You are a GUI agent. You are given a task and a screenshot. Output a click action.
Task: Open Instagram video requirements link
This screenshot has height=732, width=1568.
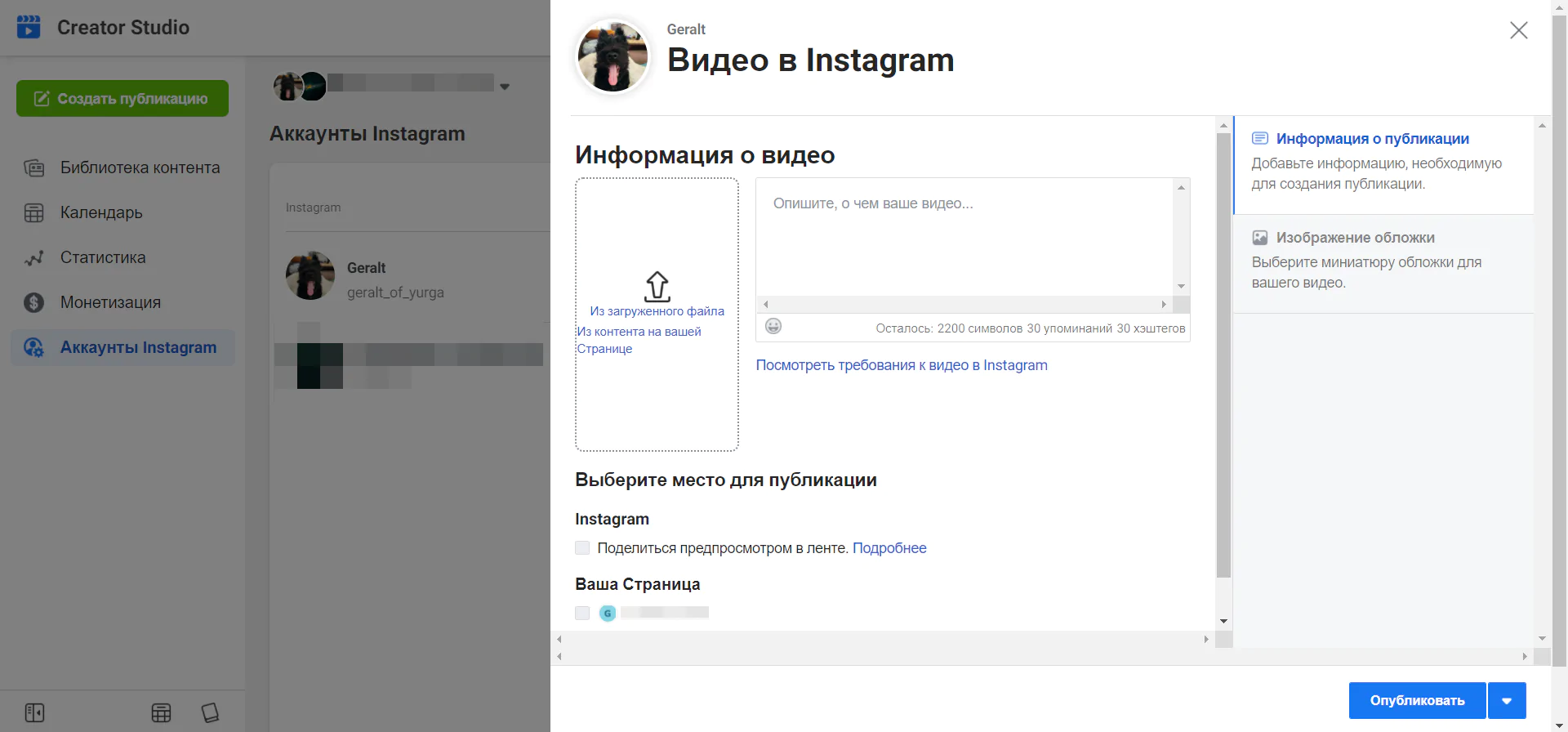[x=901, y=365]
